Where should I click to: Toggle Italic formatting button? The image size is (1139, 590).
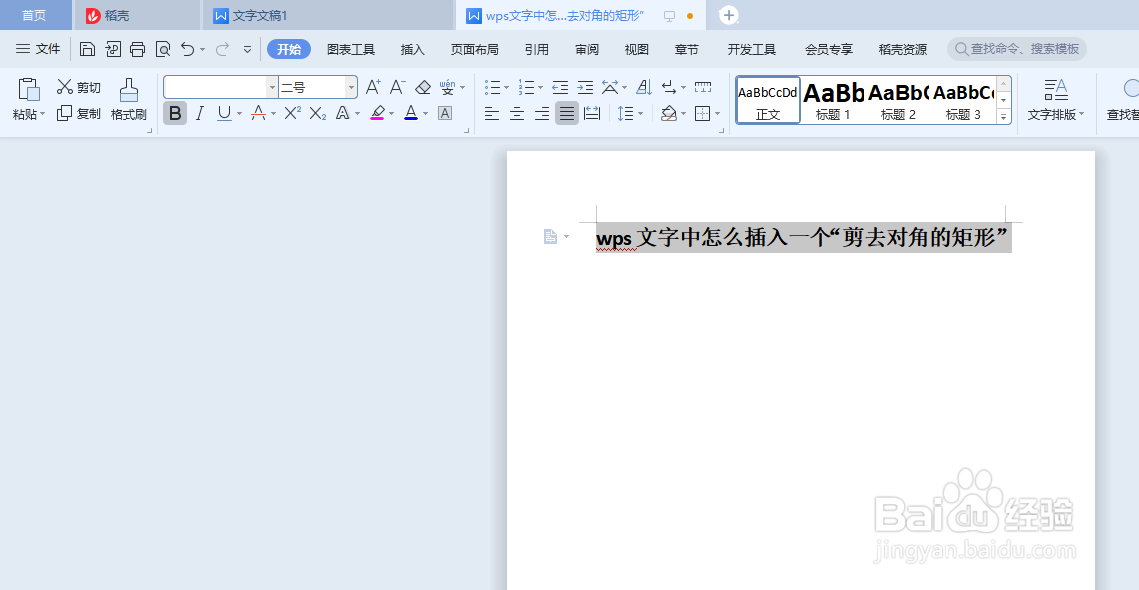tap(200, 113)
